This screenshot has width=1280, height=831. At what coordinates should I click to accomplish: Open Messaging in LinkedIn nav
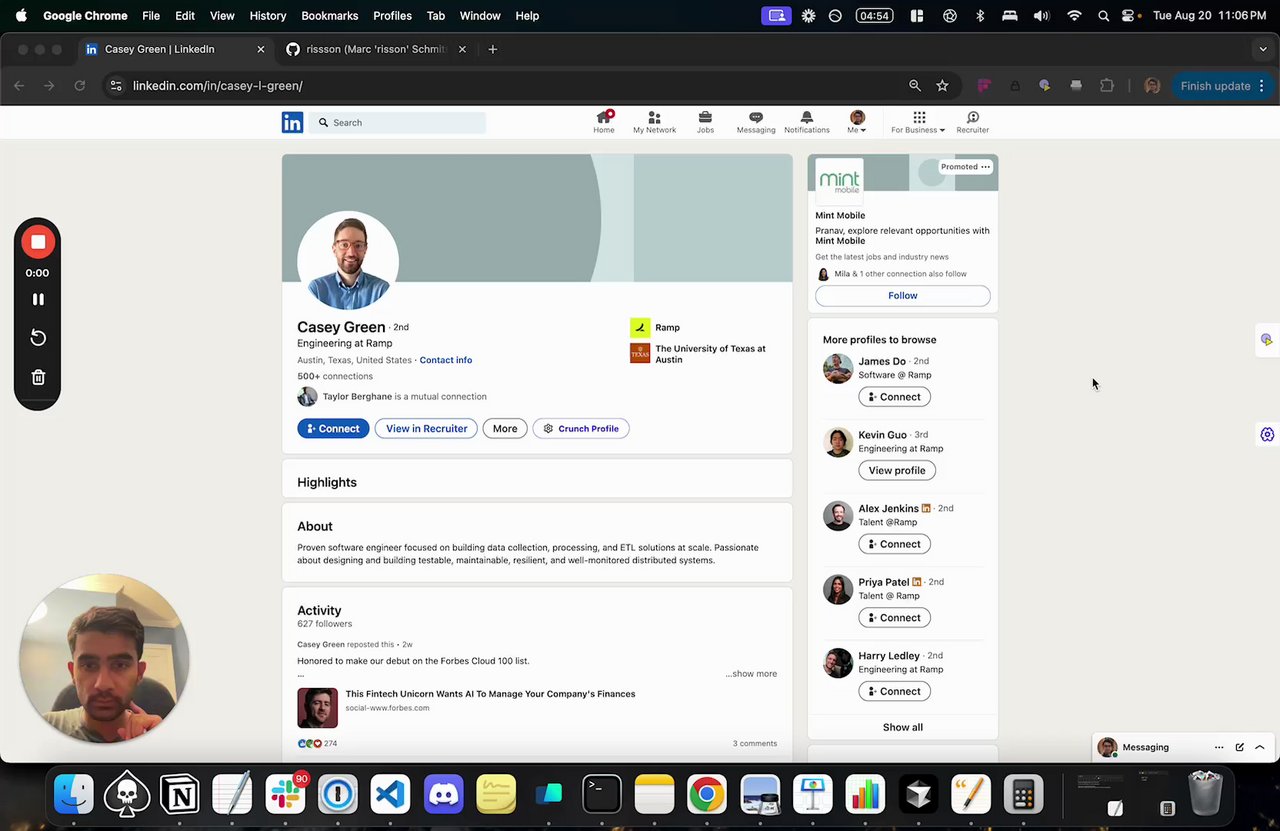(x=756, y=122)
